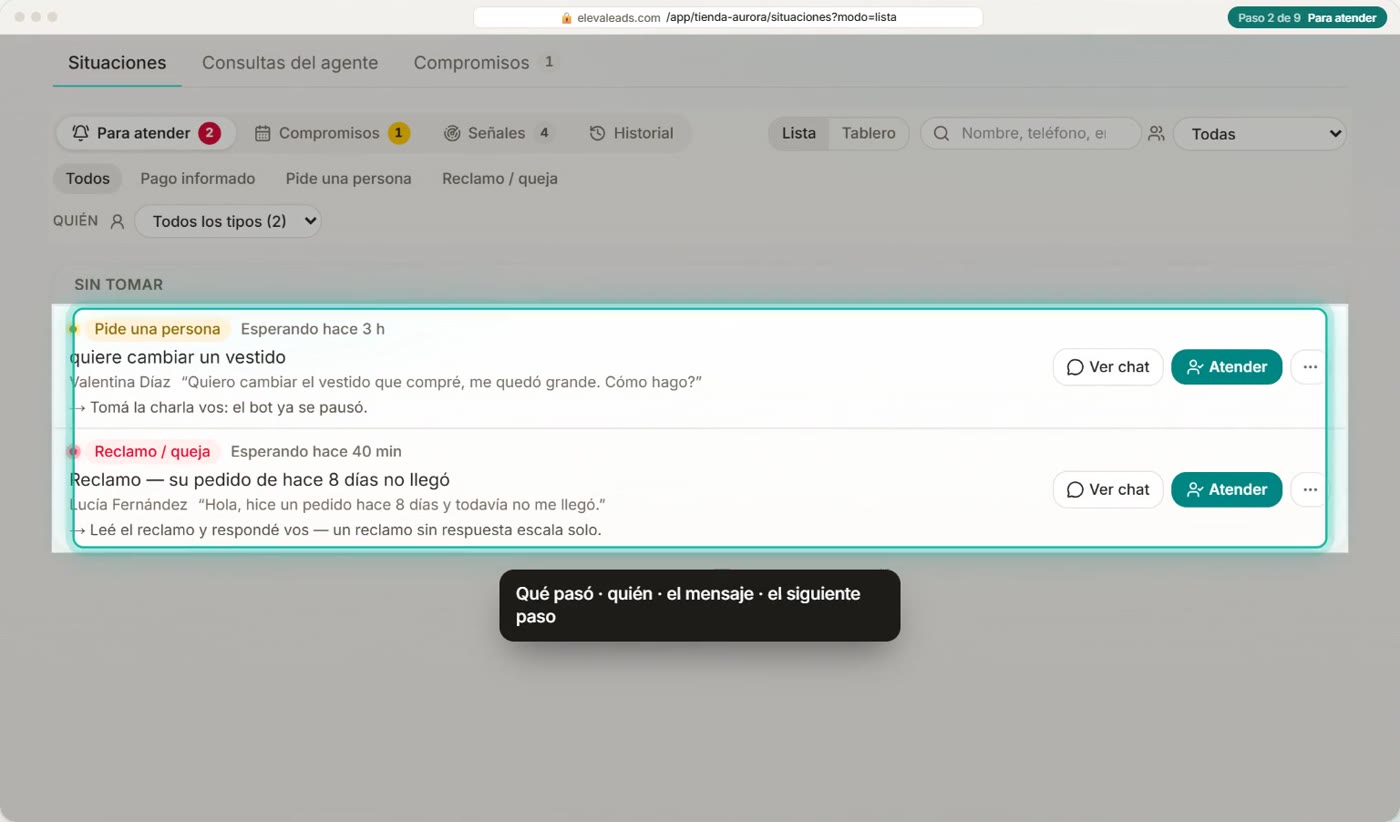Open the Consultas del agente tab
1400x822 pixels.
pos(290,62)
